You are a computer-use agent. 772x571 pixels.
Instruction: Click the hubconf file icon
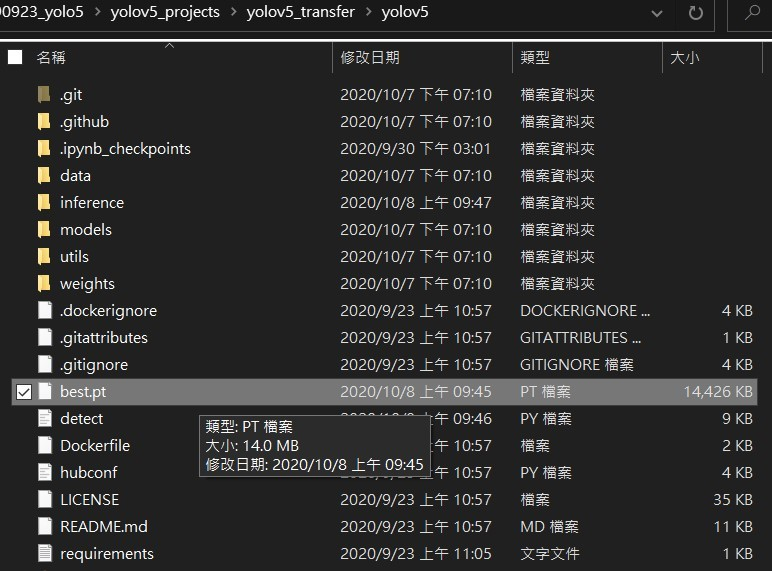pyautogui.click(x=45, y=473)
